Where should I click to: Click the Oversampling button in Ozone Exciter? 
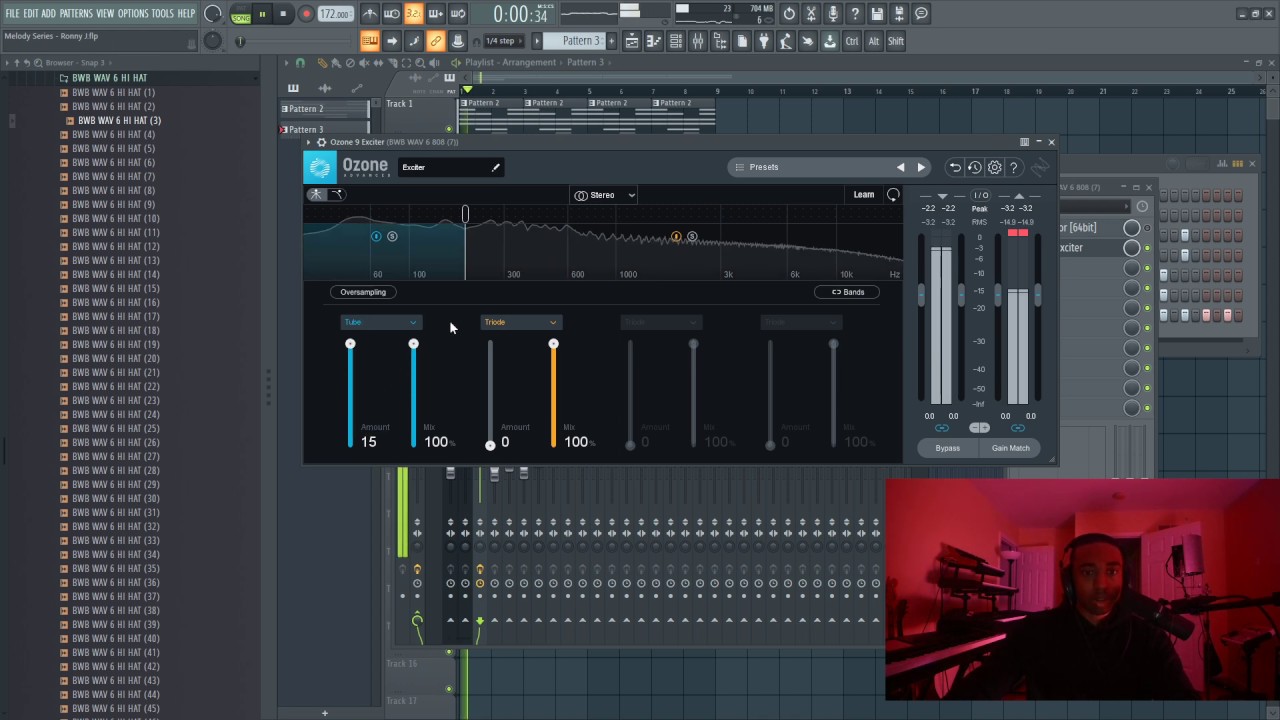pos(363,292)
